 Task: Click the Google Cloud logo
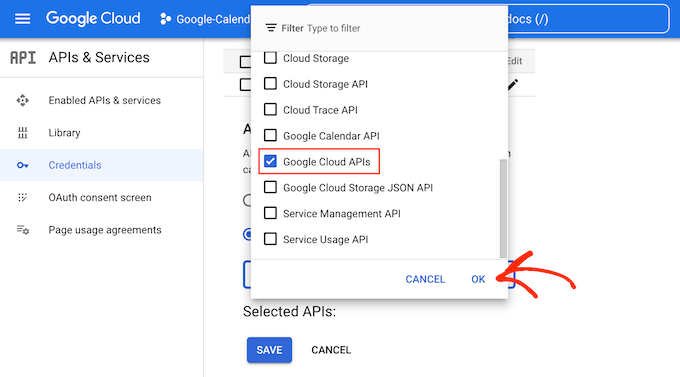pyautogui.click(x=93, y=19)
